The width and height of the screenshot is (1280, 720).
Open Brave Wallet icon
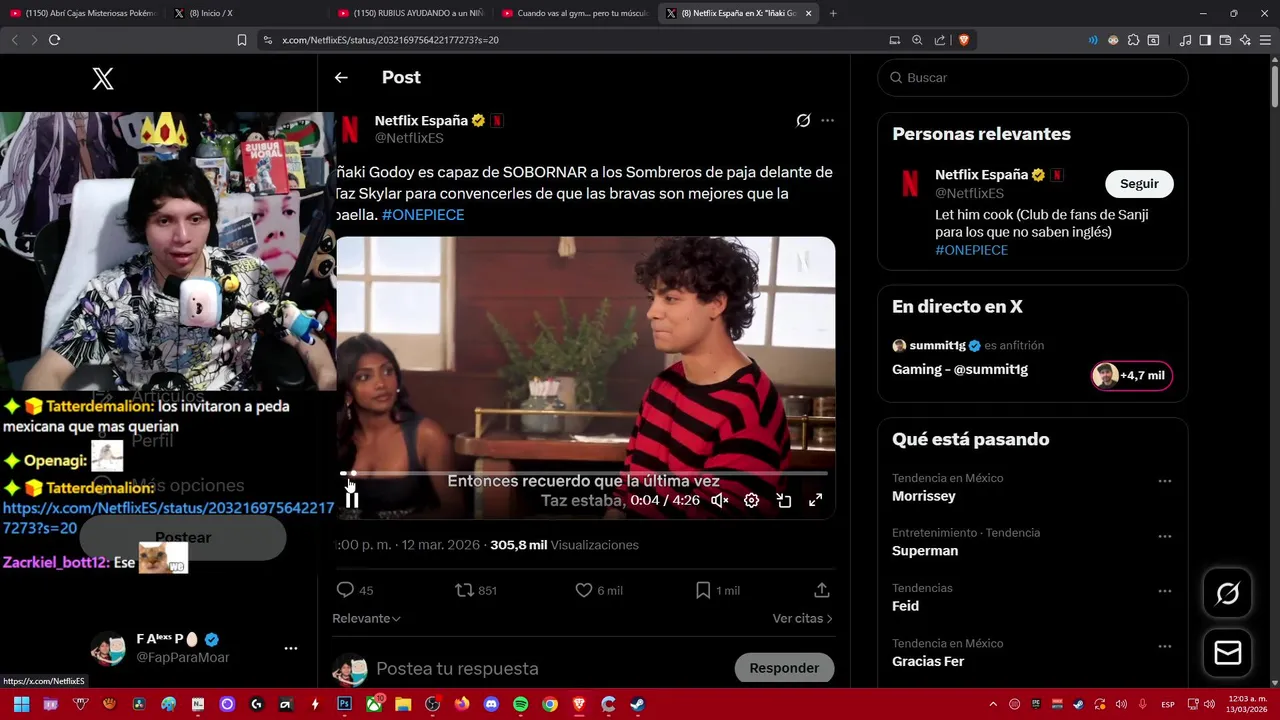coord(1225,40)
